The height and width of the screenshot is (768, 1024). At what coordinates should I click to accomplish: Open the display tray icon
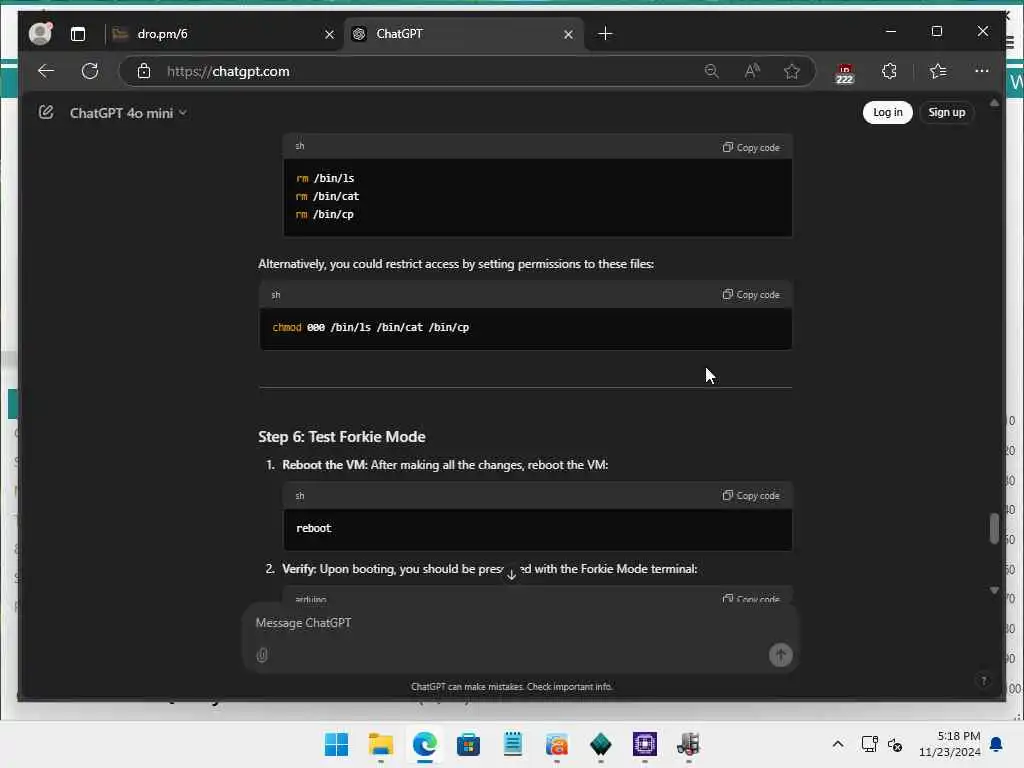coord(869,744)
